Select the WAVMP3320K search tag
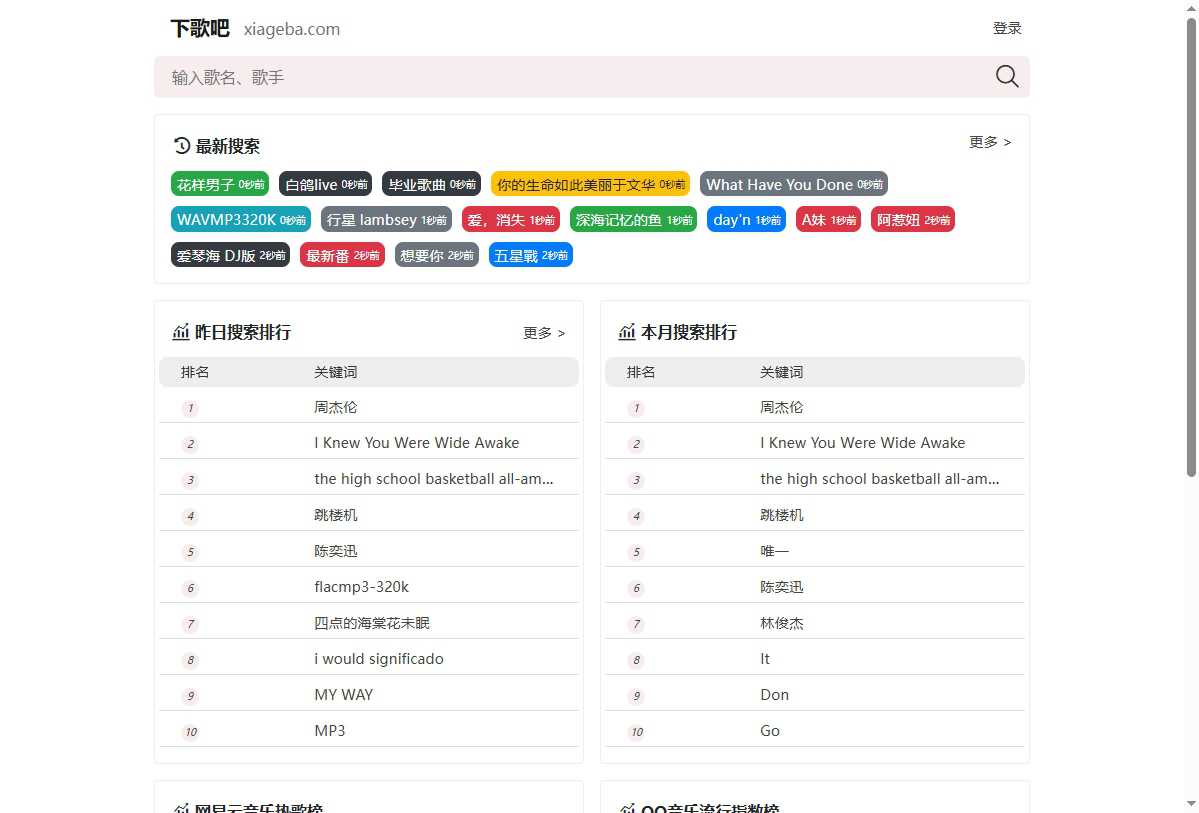The height and width of the screenshot is (813, 1199). point(241,220)
